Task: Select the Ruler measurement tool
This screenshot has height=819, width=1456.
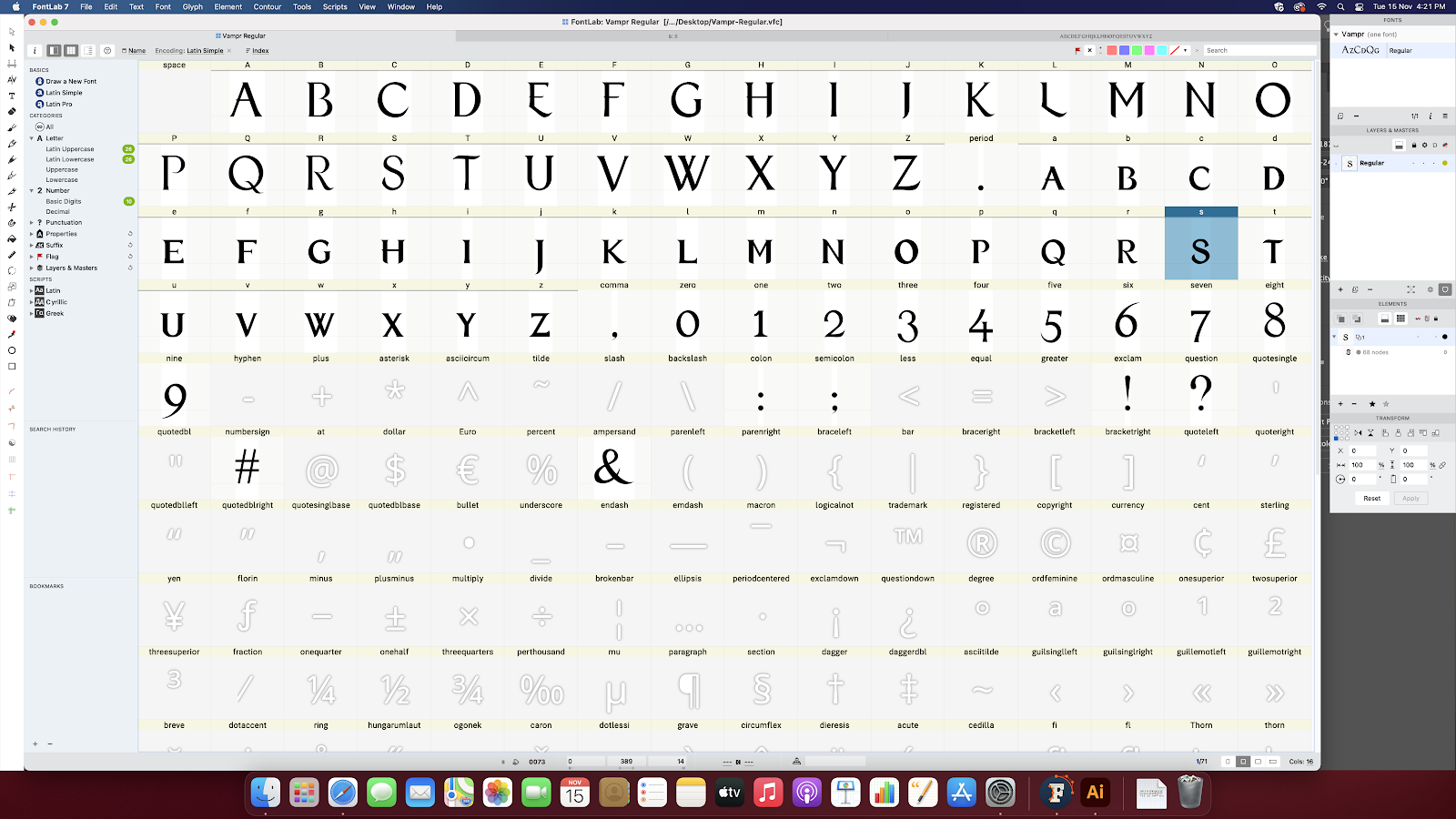Action: [12, 255]
